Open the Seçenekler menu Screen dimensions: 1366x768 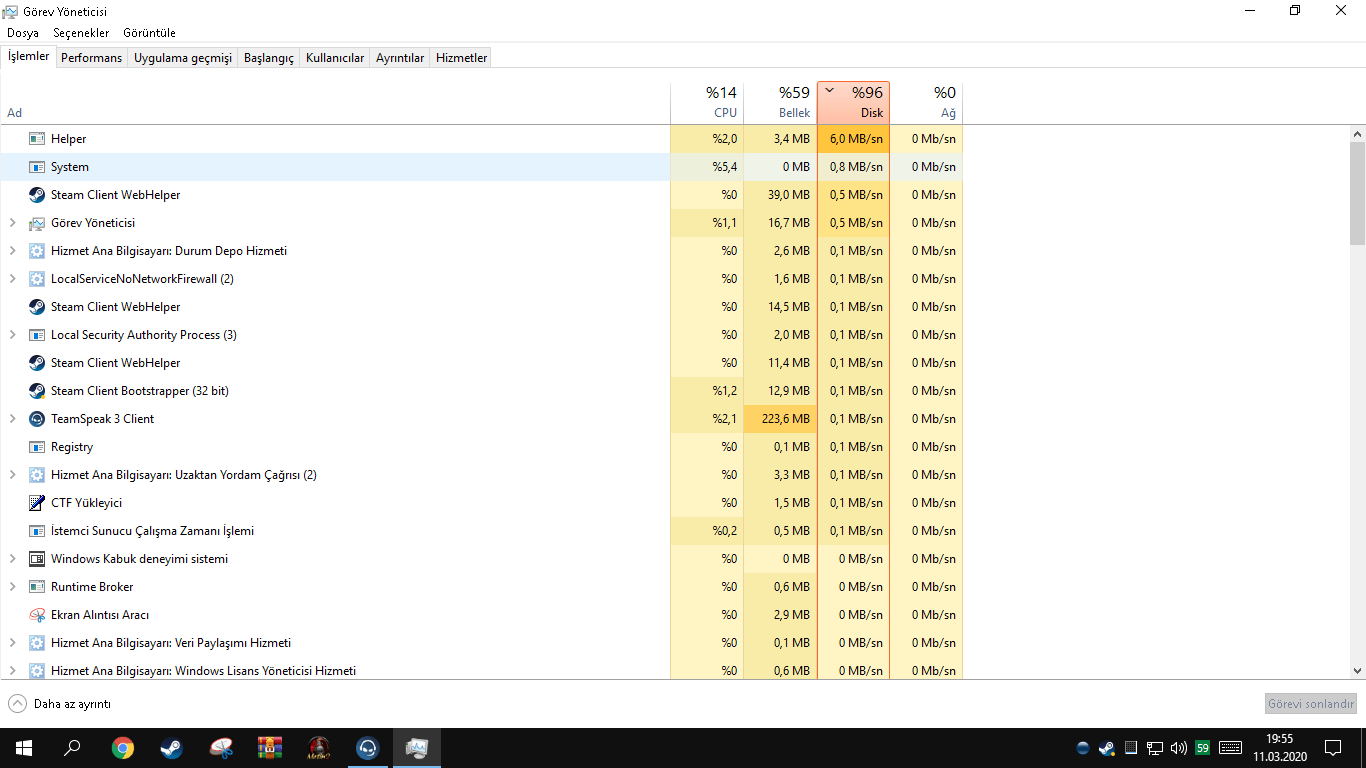point(81,33)
